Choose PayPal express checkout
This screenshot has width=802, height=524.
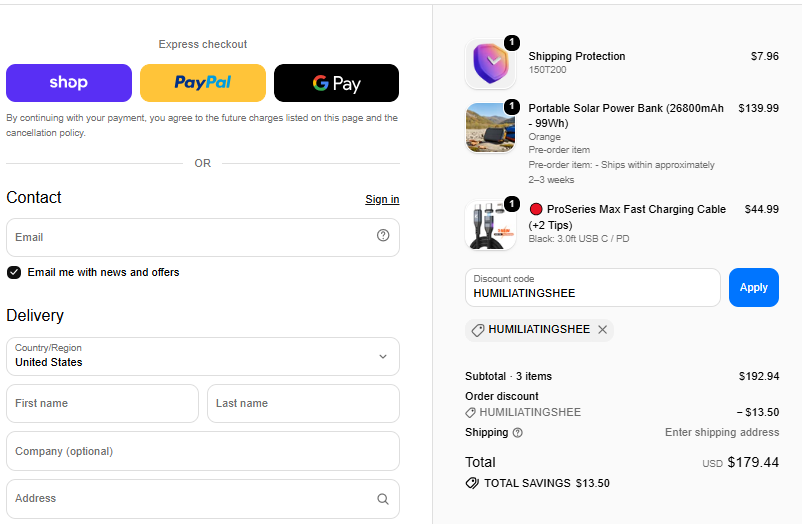tap(203, 83)
